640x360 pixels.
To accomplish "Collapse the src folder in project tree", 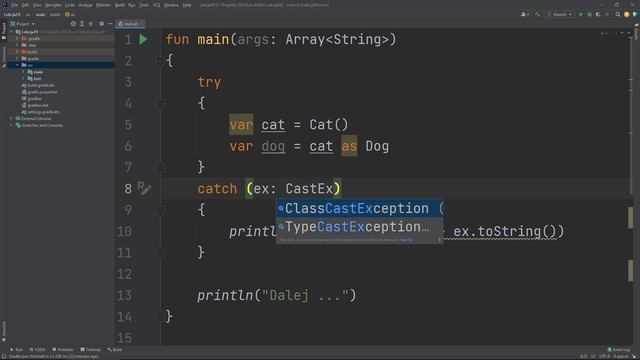I will coord(17,65).
